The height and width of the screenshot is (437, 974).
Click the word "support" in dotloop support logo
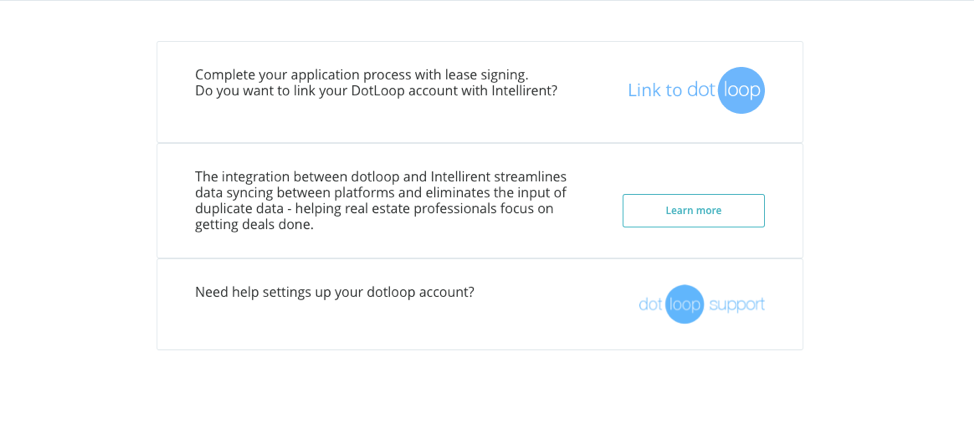(x=737, y=304)
